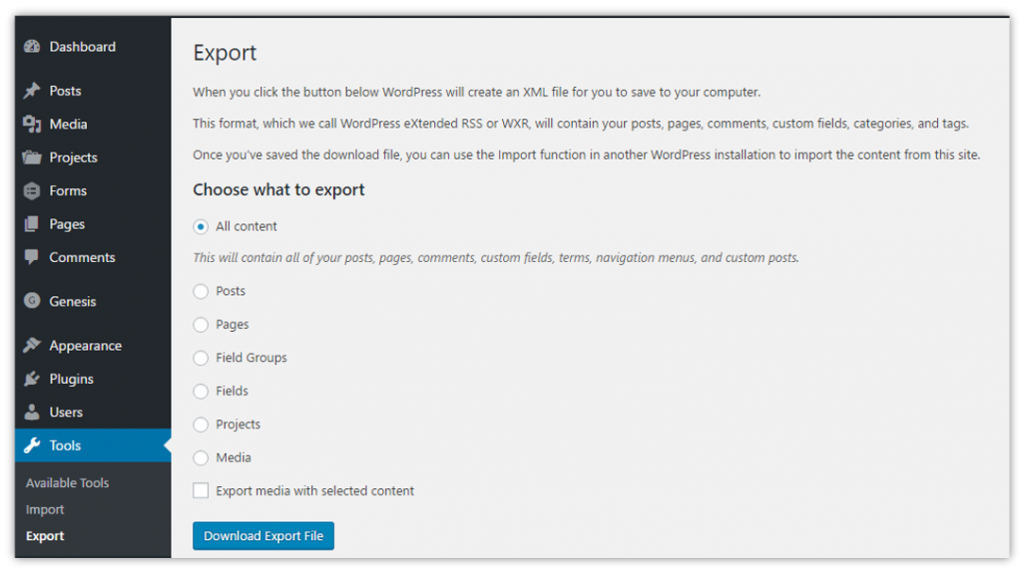Select the Tools menu item
1024x575 pixels.
93,446
